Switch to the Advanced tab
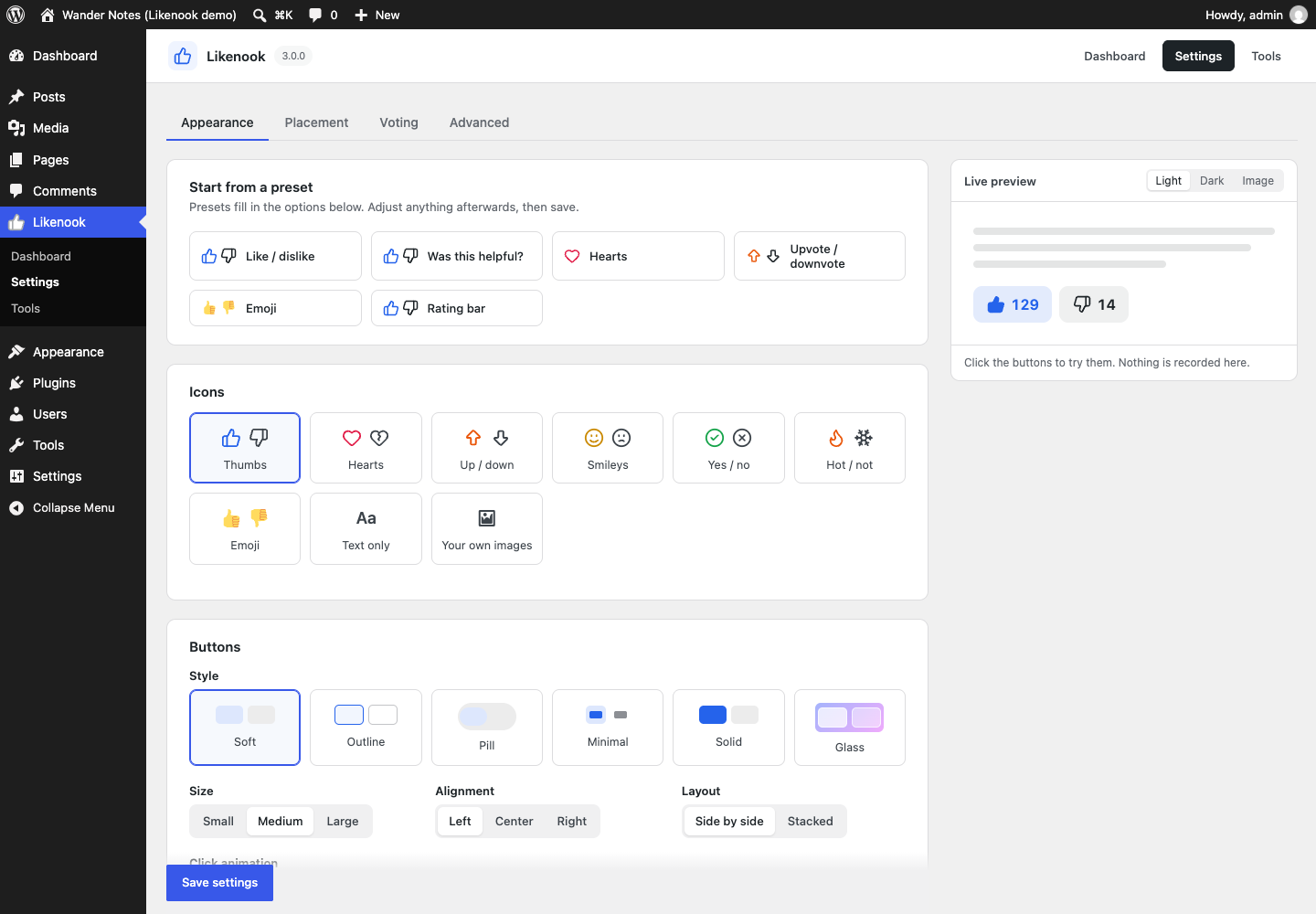Viewport: 1316px width, 914px height. tap(479, 122)
